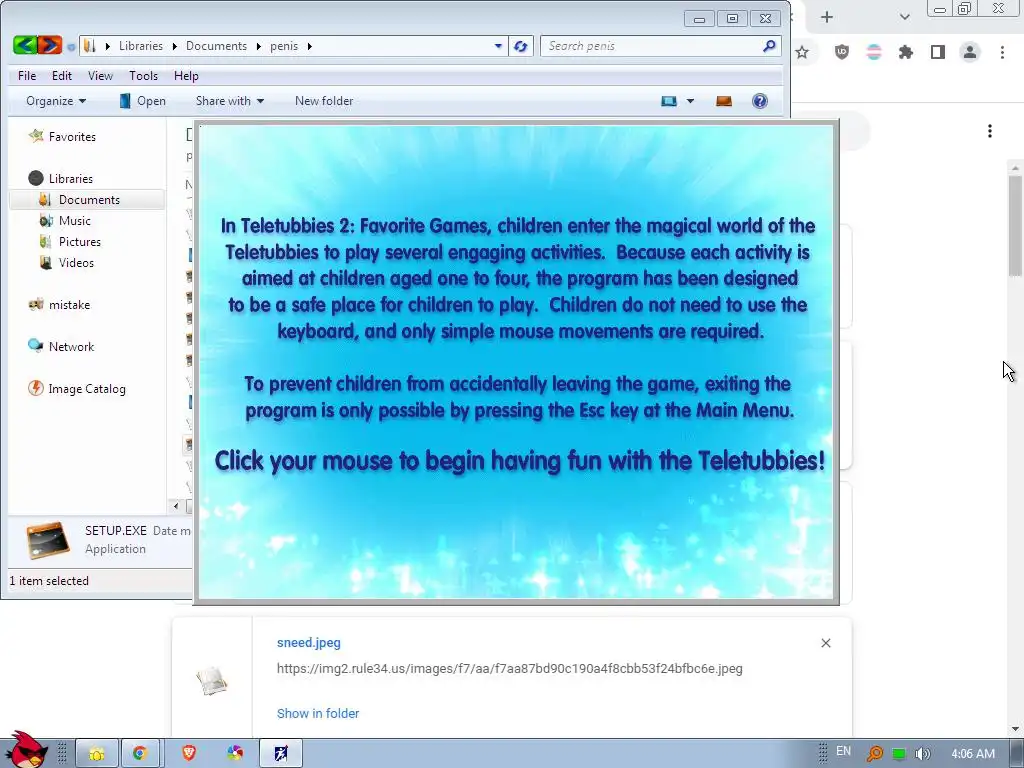Click the search magnifier in Explorer
1024x768 pixels.
(x=769, y=46)
